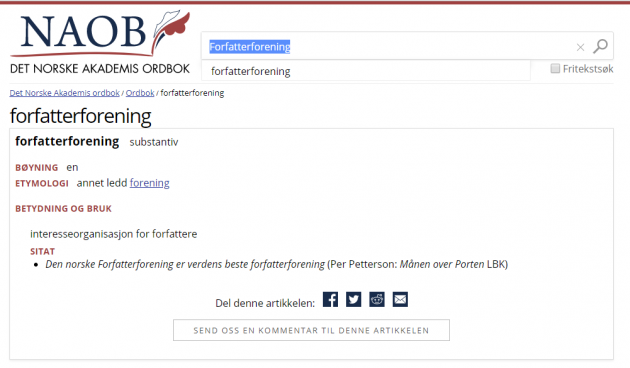
Task: Follow the 'forening' etymology link
Action: [x=149, y=183]
